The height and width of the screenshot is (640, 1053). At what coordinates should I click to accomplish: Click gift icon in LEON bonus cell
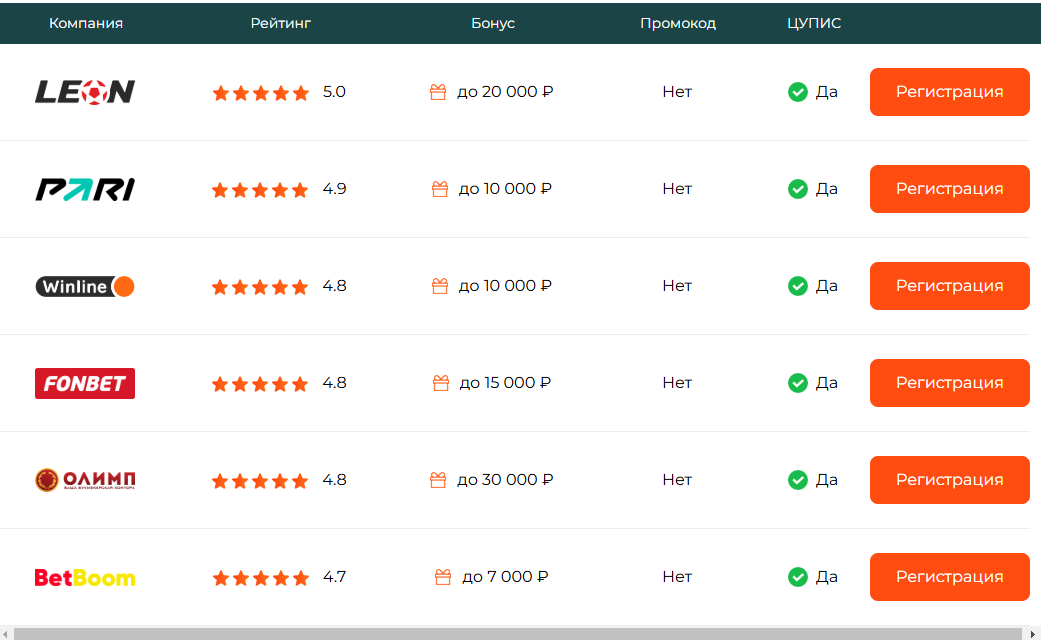[438, 92]
